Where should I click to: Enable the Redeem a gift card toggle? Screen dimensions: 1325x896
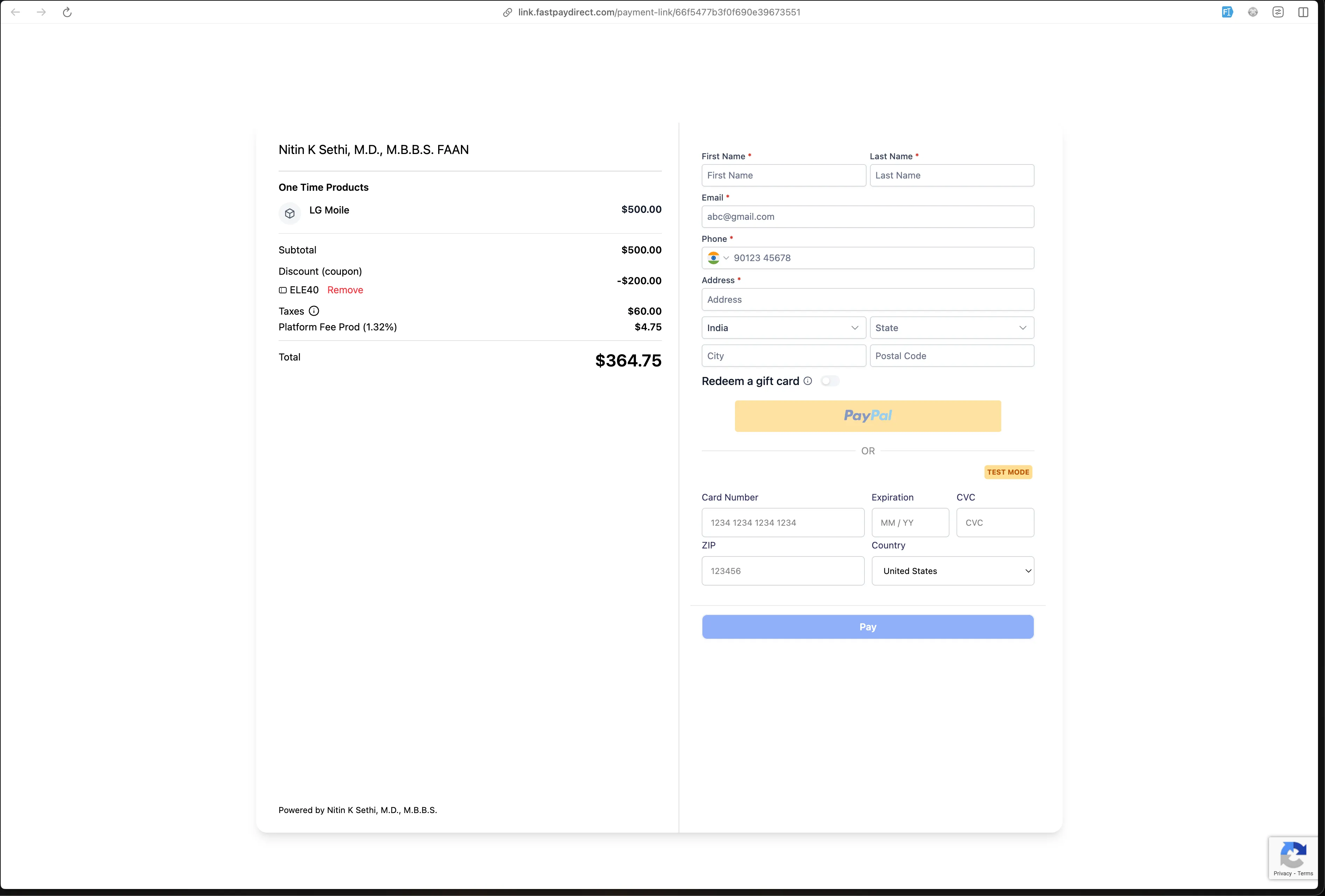830,381
